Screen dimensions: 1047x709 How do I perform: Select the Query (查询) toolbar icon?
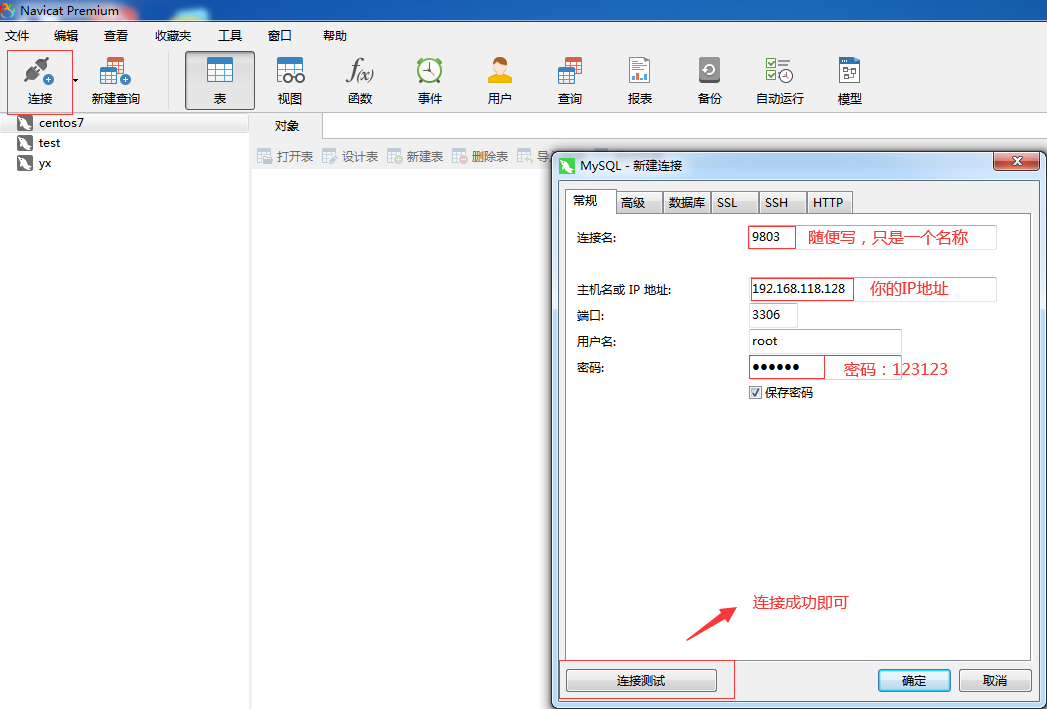[x=570, y=70]
